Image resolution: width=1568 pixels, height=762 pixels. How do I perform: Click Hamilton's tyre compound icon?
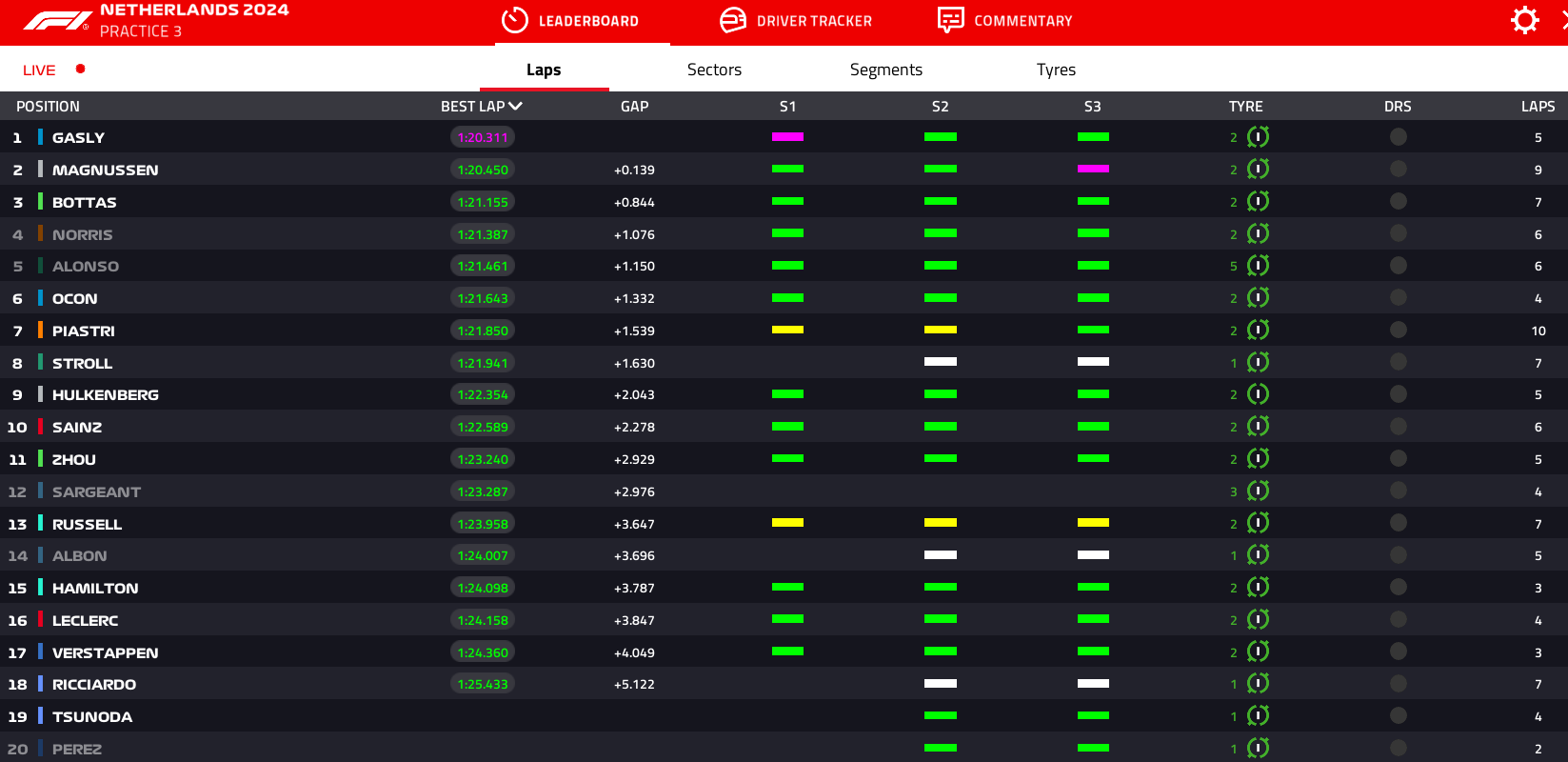click(1258, 588)
